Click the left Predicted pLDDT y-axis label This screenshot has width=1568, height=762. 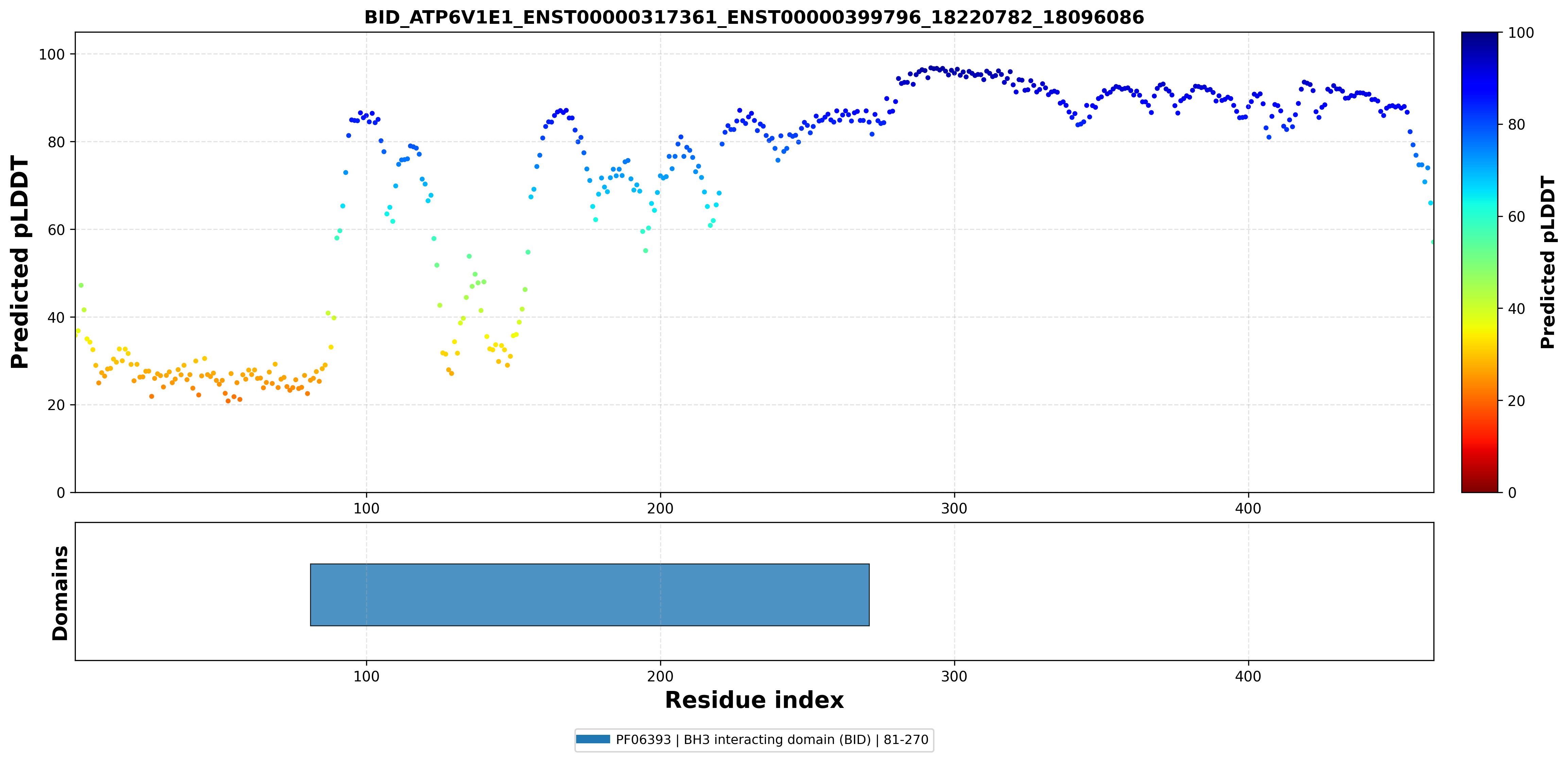[x=19, y=262]
